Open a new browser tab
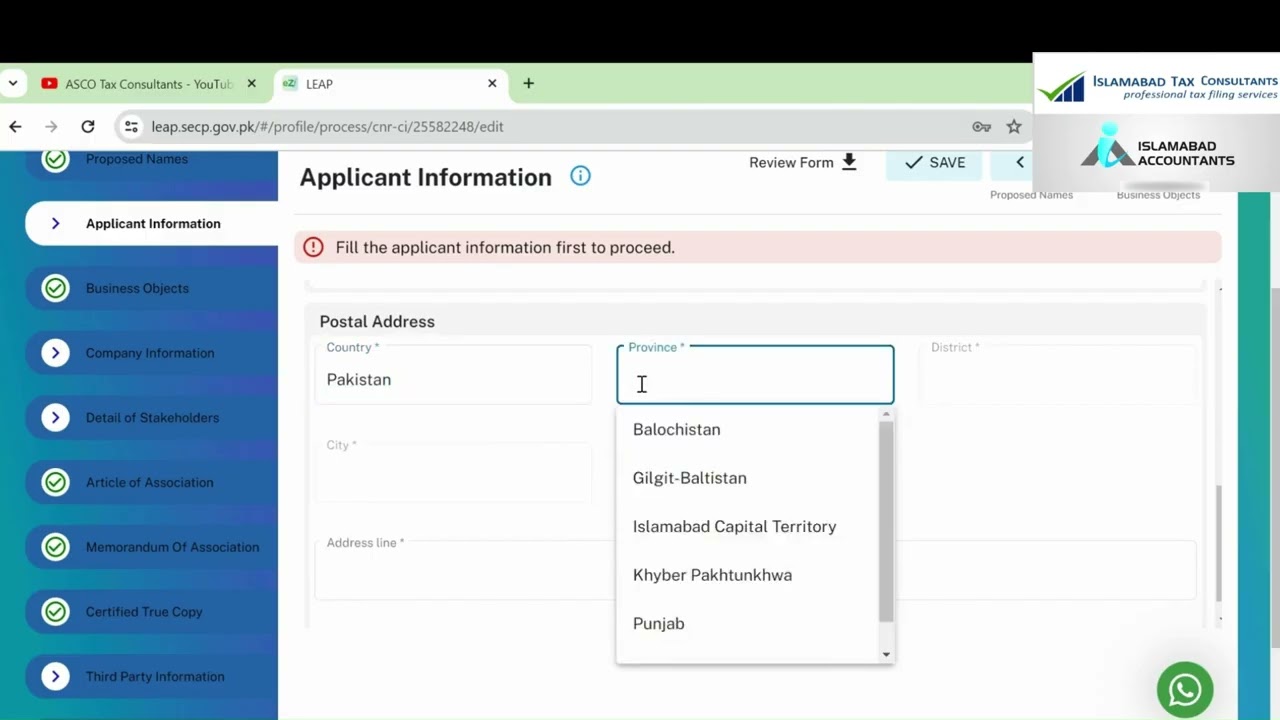The width and height of the screenshot is (1280, 720). [x=528, y=83]
